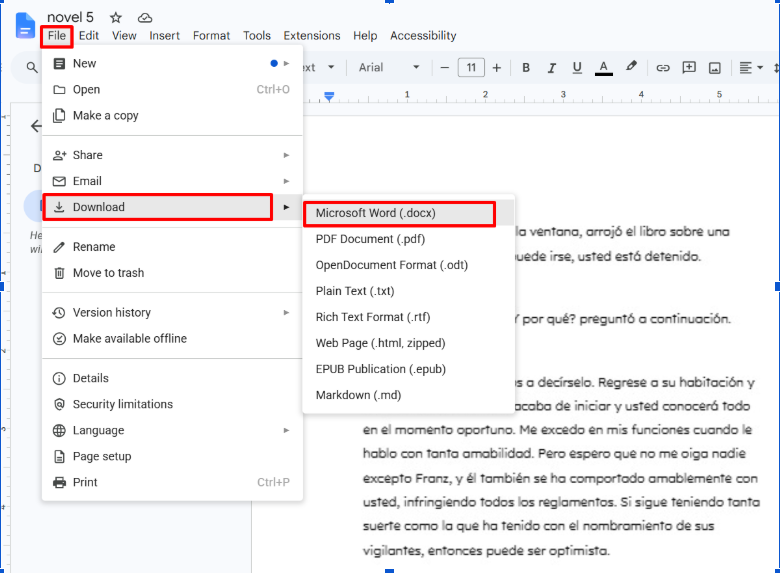780x573 pixels.
Task: Select Make a copy
Action: pyautogui.click(x=172, y=115)
